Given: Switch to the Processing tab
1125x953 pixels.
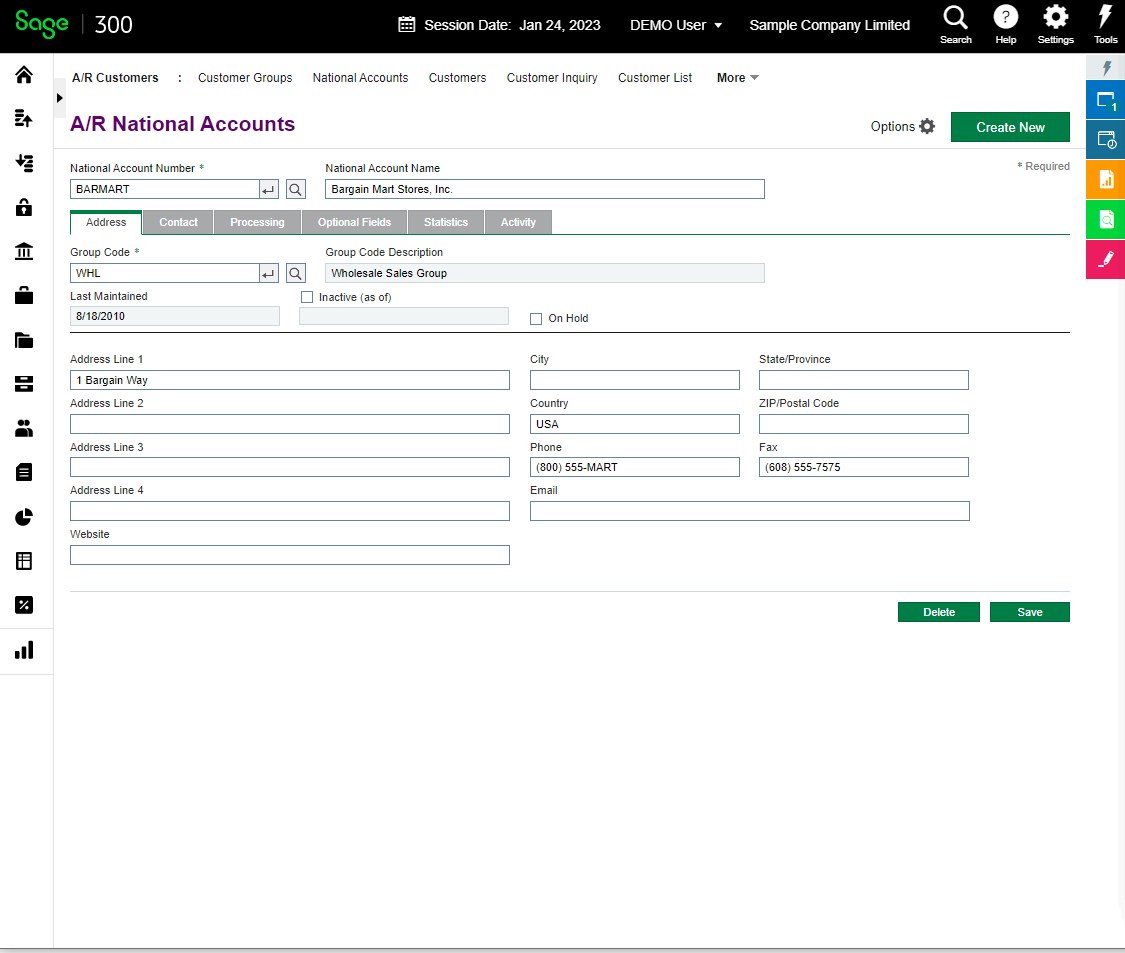Looking at the screenshot, I should coord(258,222).
